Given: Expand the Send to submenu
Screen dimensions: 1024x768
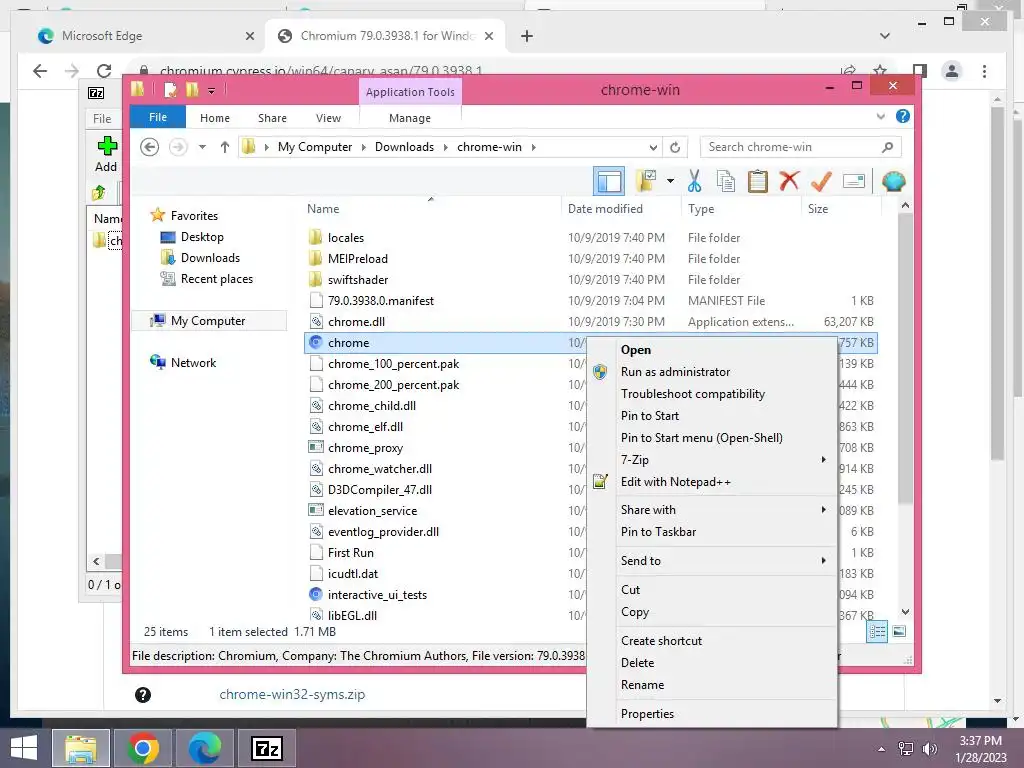Looking at the screenshot, I should [712, 560].
